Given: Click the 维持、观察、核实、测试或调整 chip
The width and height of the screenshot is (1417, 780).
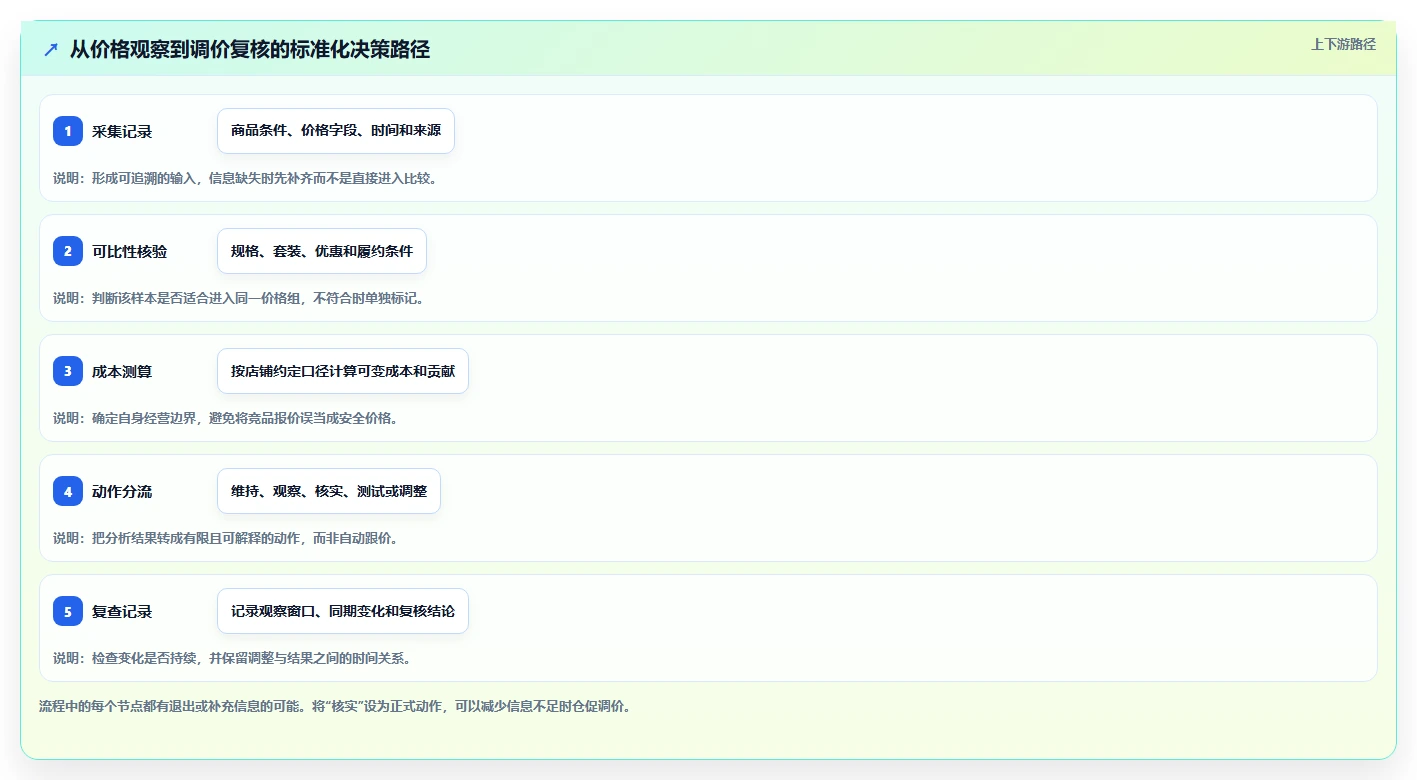Looking at the screenshot, I should [329, 491].
